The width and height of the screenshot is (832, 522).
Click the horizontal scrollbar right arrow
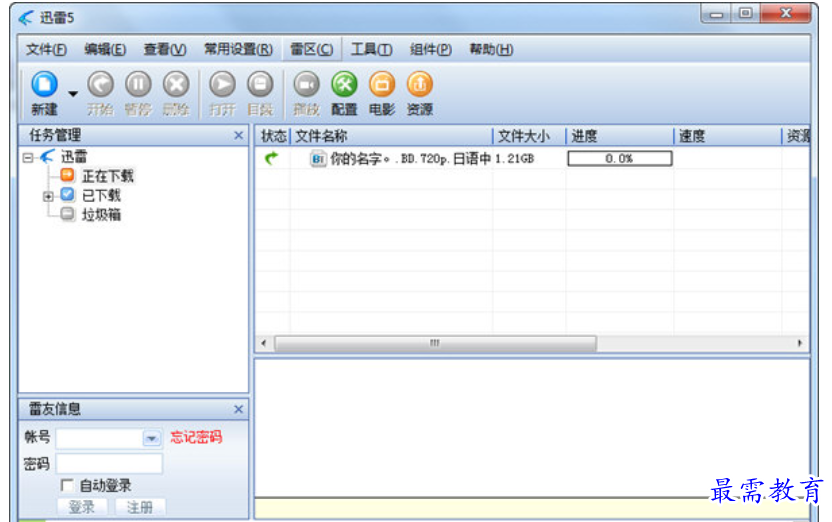(x=800, y=343)
